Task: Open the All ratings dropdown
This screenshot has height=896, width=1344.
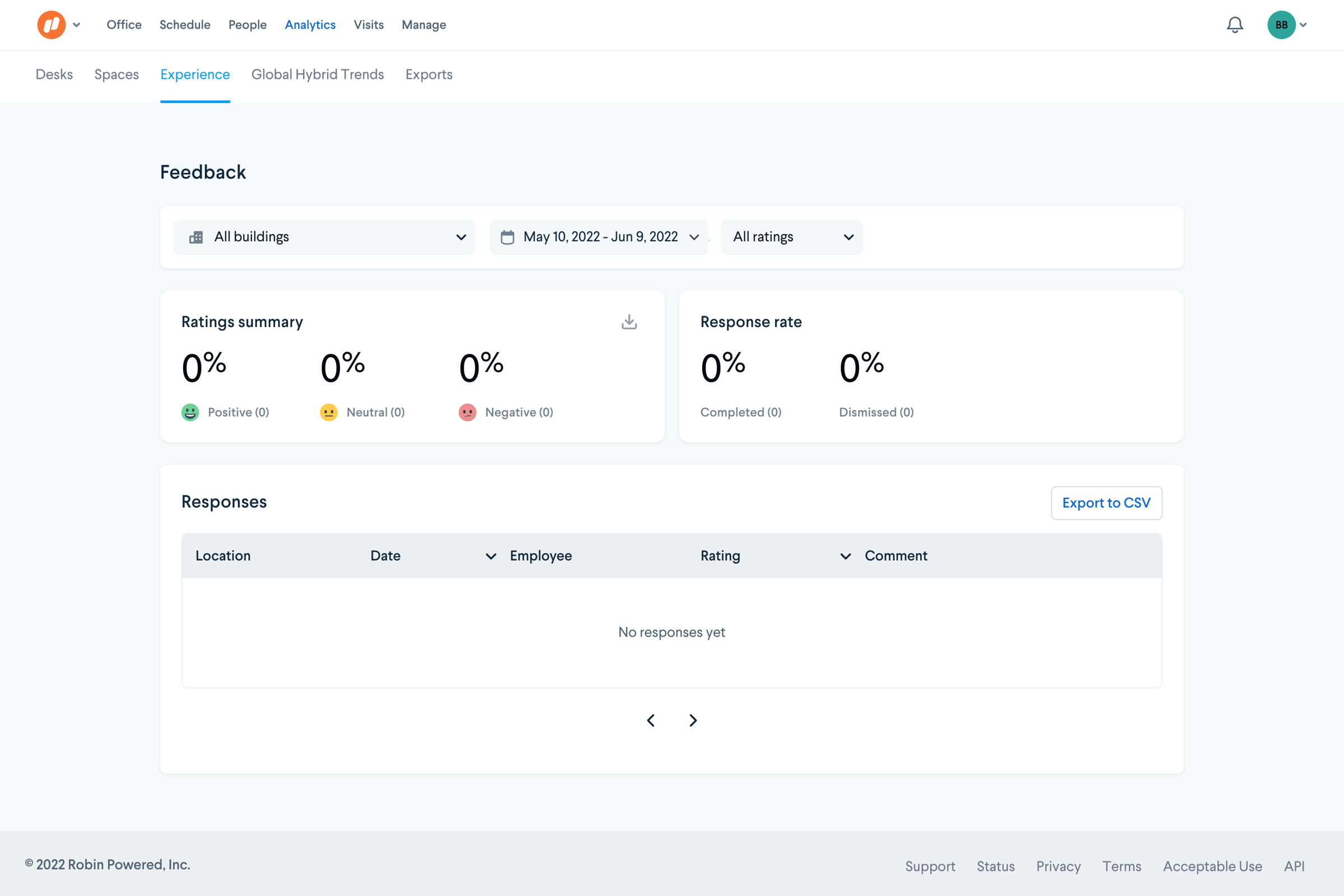Action: point(792,237)
